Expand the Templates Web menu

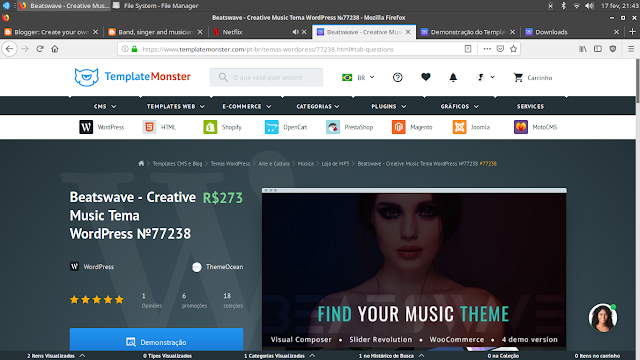176,106
